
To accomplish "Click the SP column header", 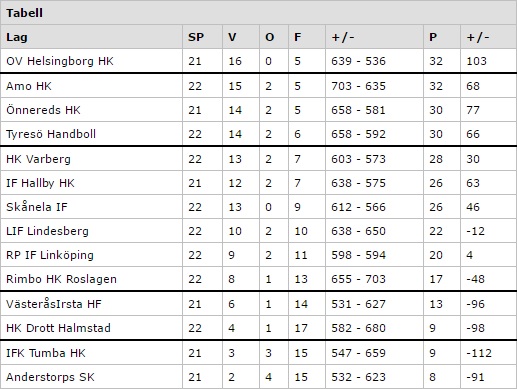I will tap(196, 37).
